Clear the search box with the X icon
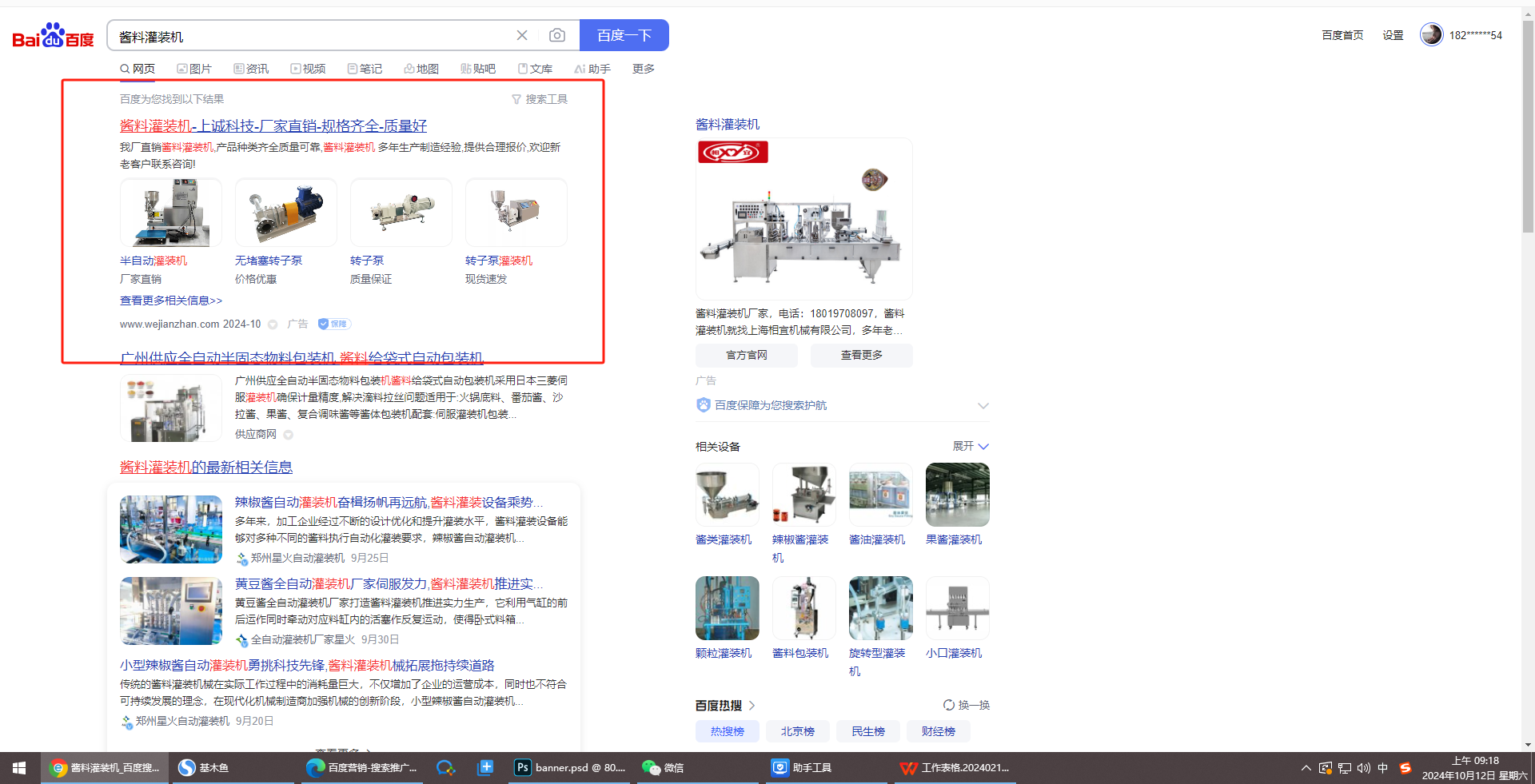 coord(522,35)
